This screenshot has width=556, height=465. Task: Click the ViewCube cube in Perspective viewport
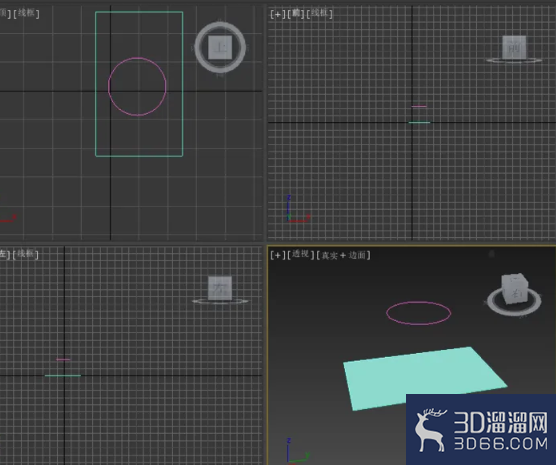click(515, 288)
